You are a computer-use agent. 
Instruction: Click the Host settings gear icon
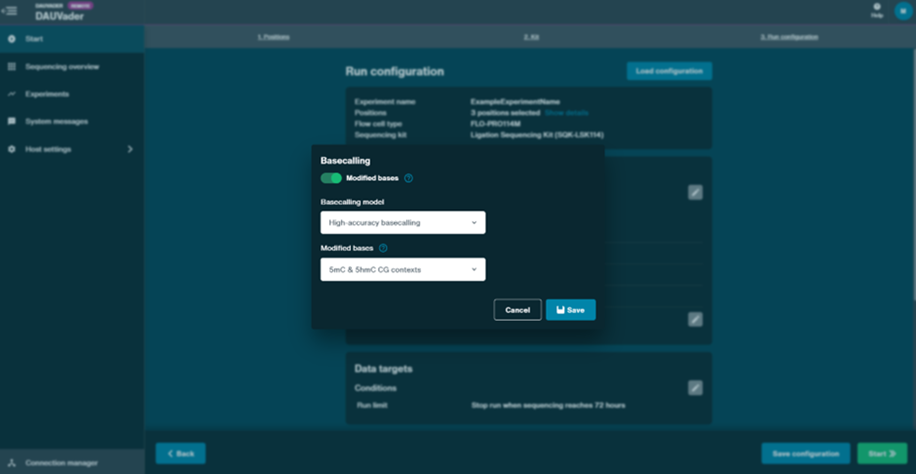coord(12,149)
